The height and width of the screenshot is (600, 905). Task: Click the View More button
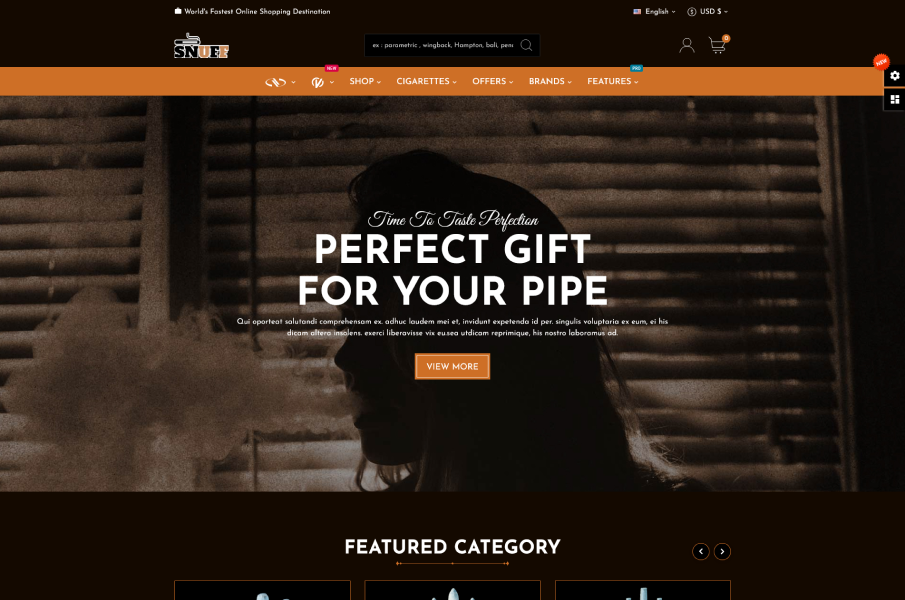pyautogui.click(x=452, y=366)
